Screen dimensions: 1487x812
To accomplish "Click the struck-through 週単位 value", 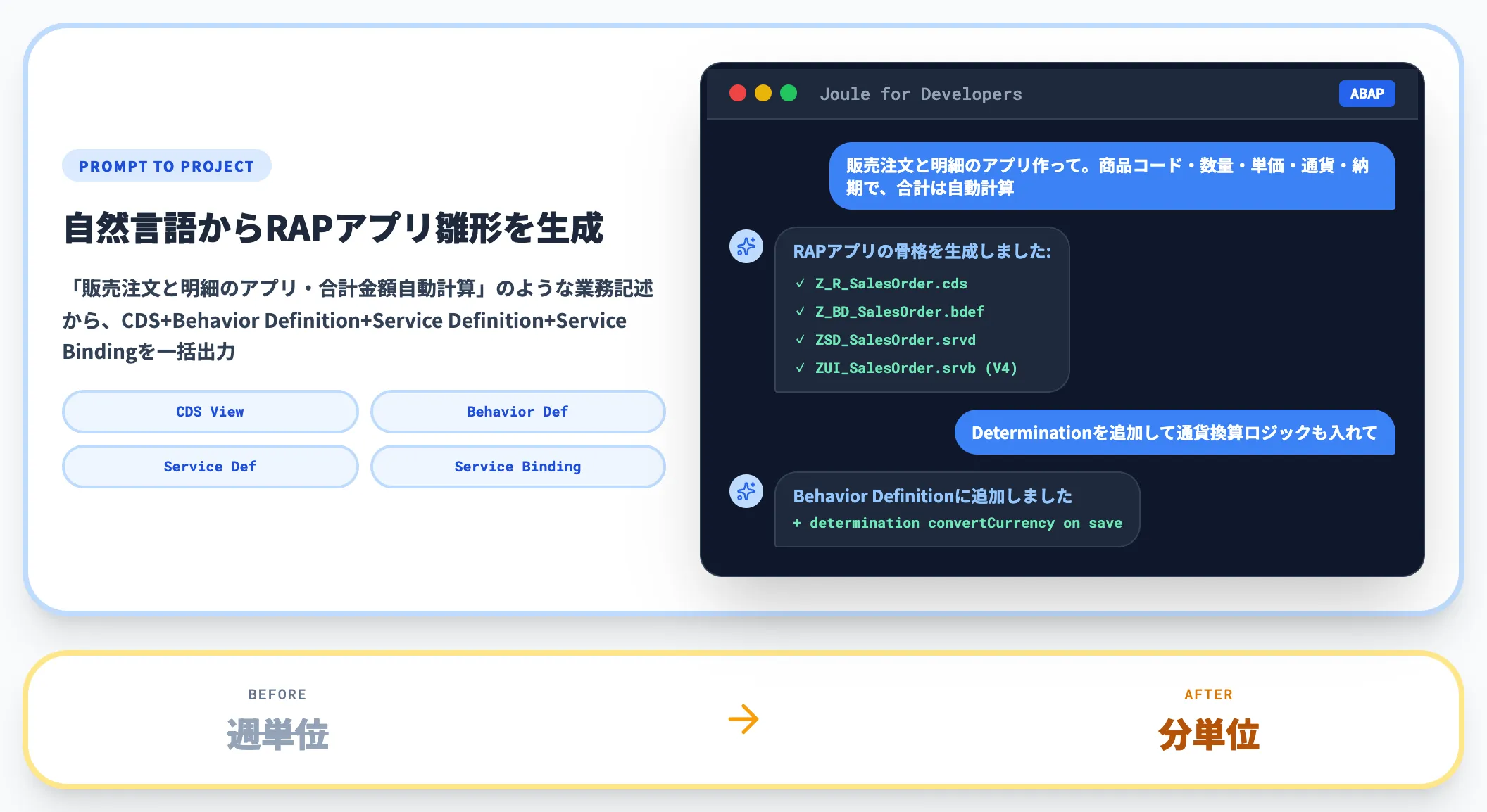I will pyautogui.click(x=277, y=735).
